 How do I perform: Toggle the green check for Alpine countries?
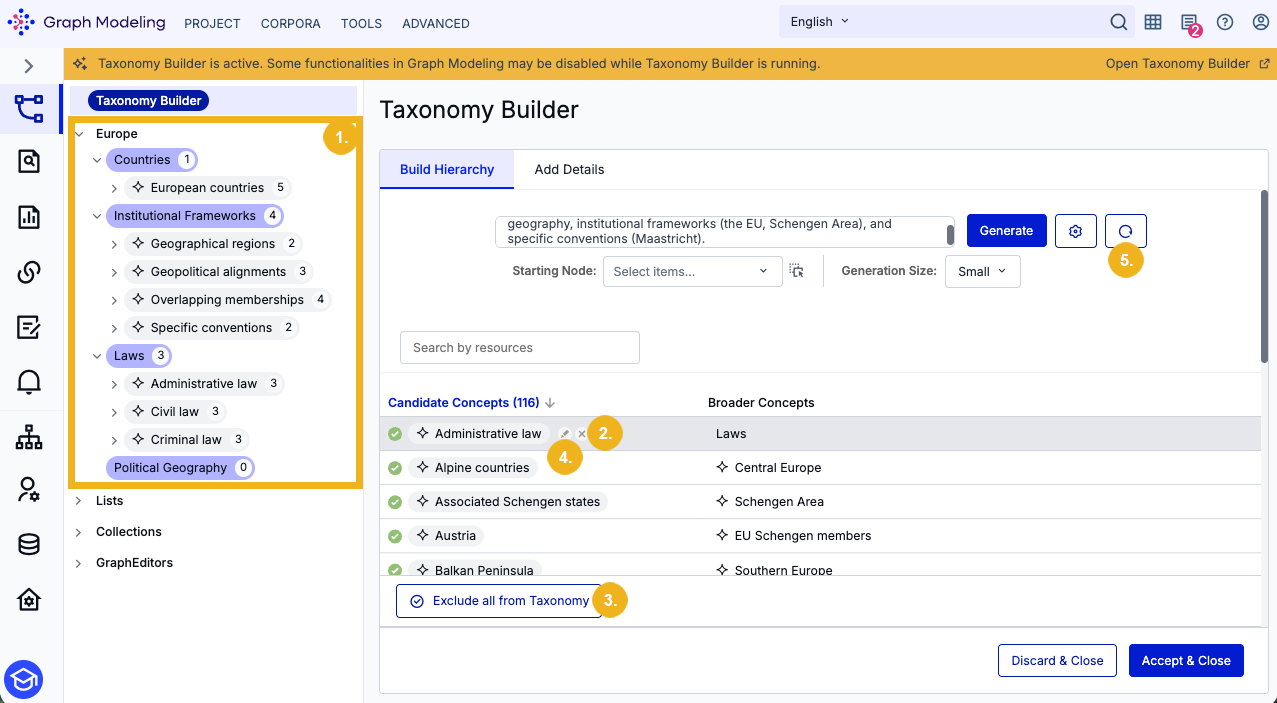click(395, 468)
